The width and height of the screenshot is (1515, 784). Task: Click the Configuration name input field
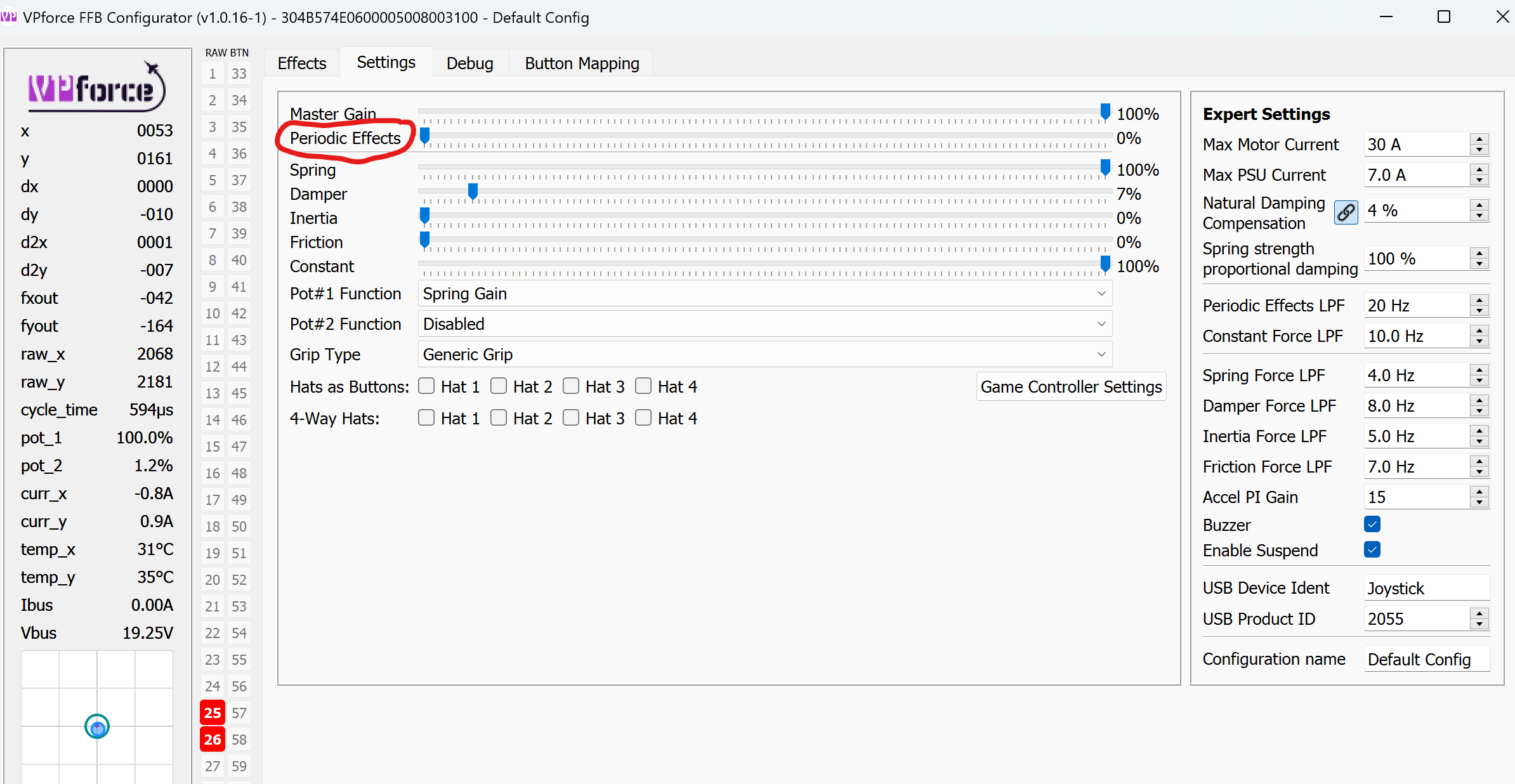click(1426, 660)
